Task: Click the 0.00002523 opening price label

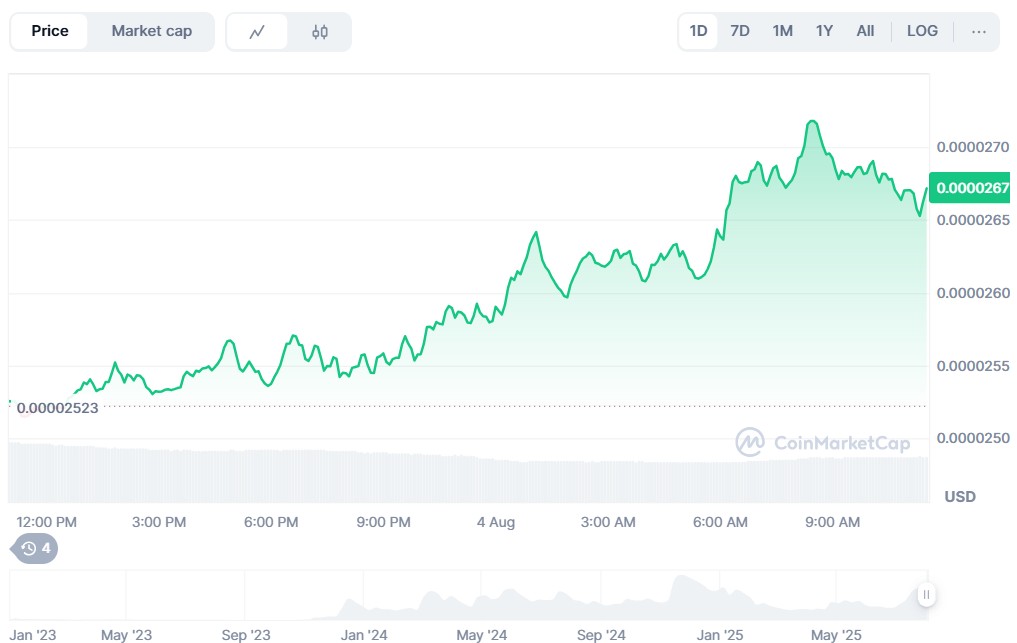Action: [x=57, y=408]
